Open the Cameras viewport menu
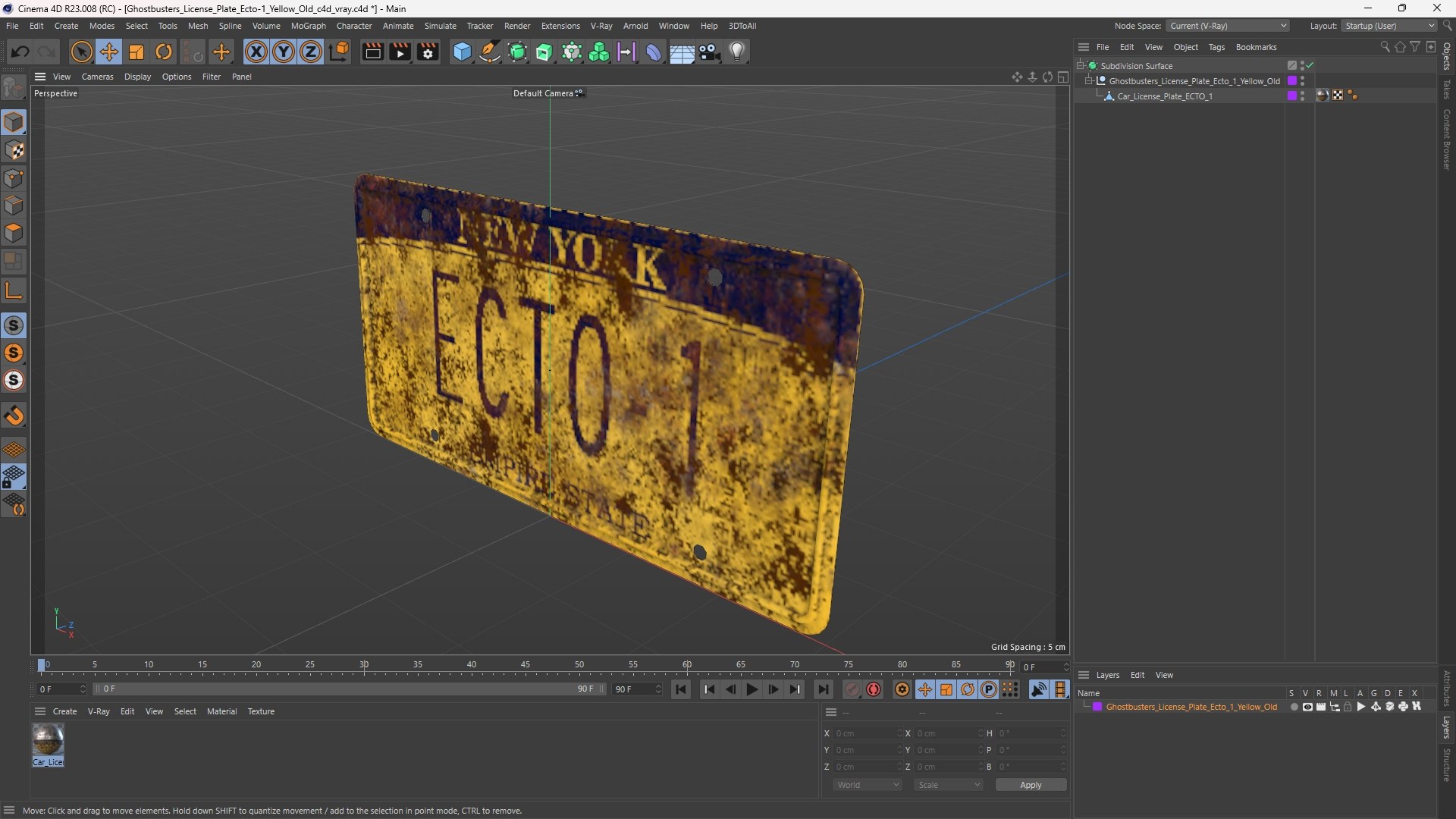Image resolution: width=1456 pixels, height=819 pixels. pyautogui.click(x=97, y=77)
